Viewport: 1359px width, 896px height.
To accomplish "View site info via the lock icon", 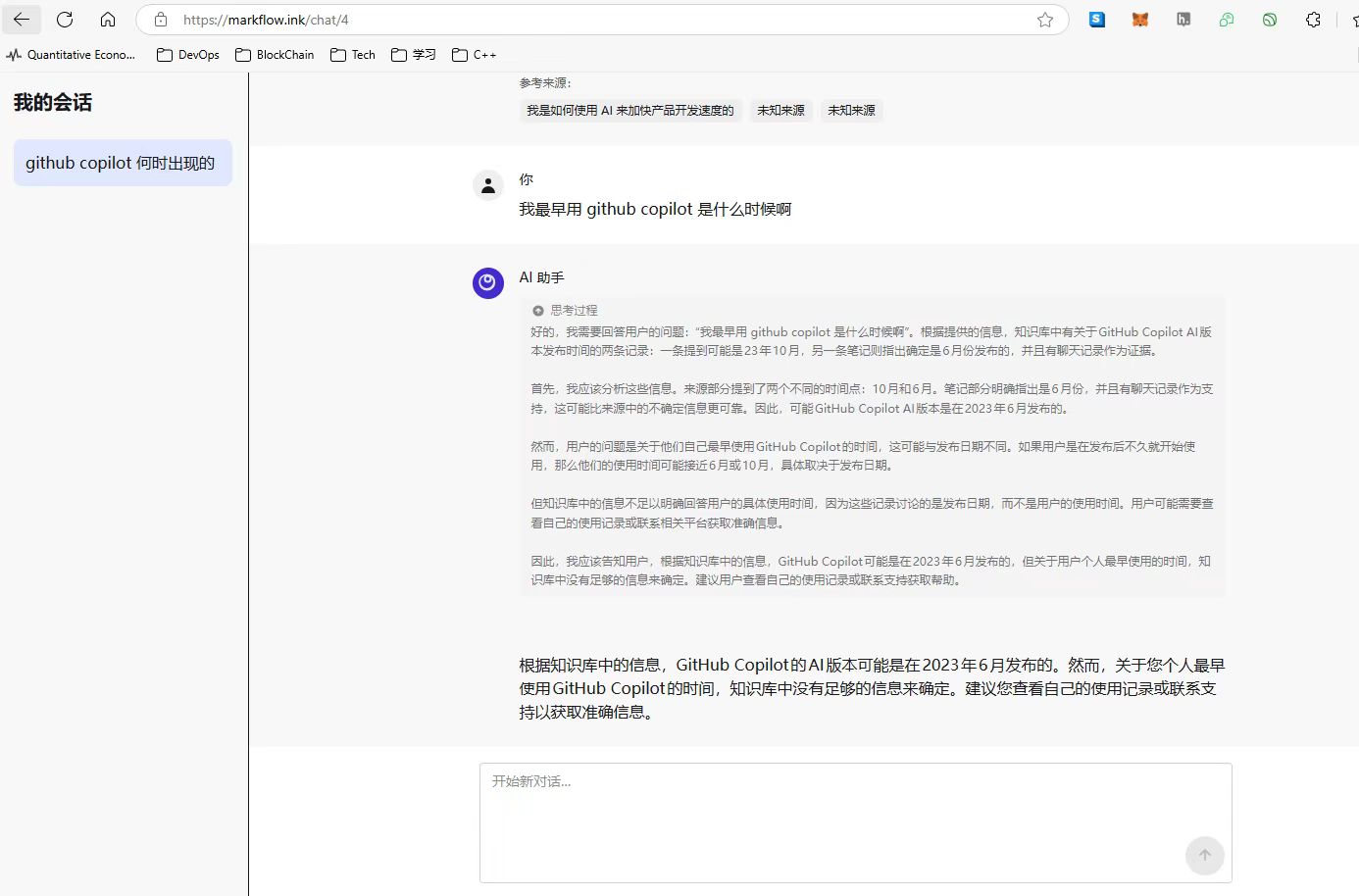I will (x=161, y=20).
